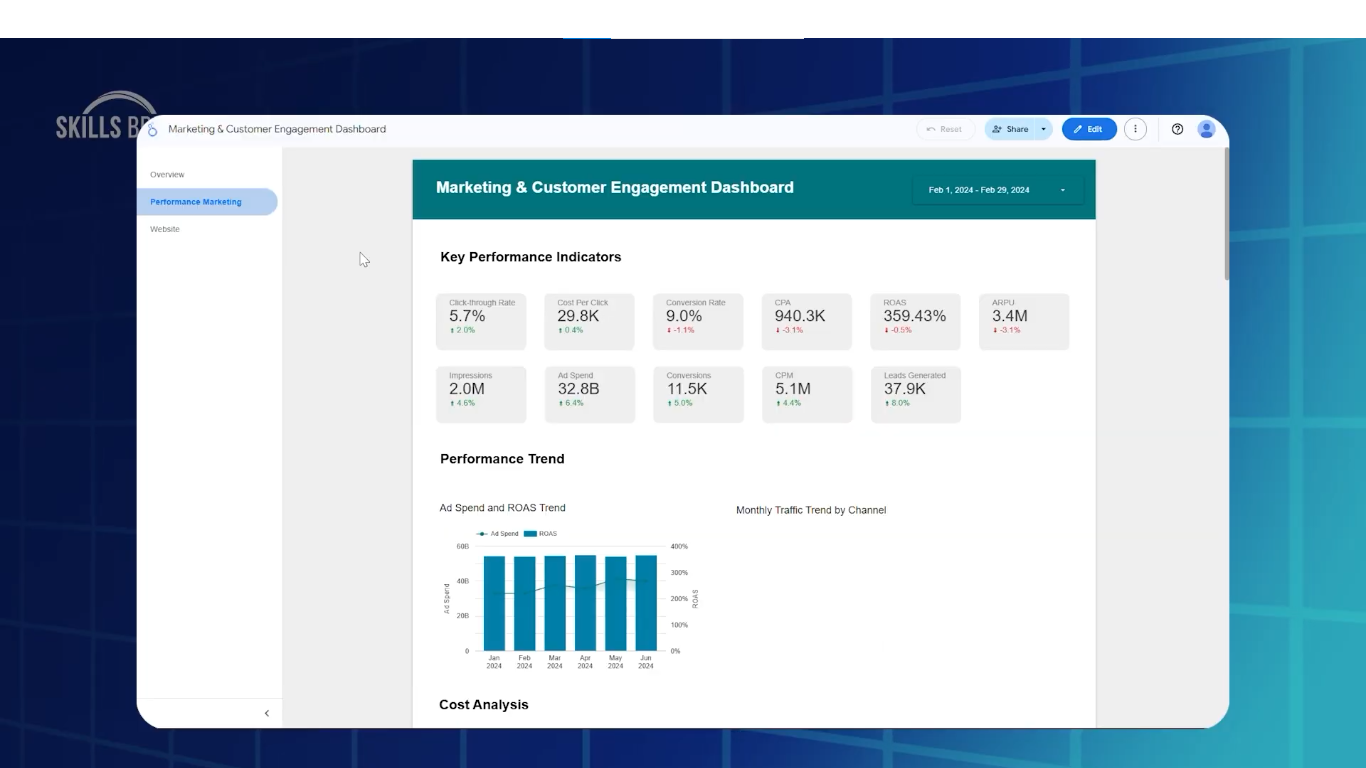Click the Looker Studio logo icon
The width and height of the screenshot is (1366, 768).
pyautogui.click(x=153, y=130)
